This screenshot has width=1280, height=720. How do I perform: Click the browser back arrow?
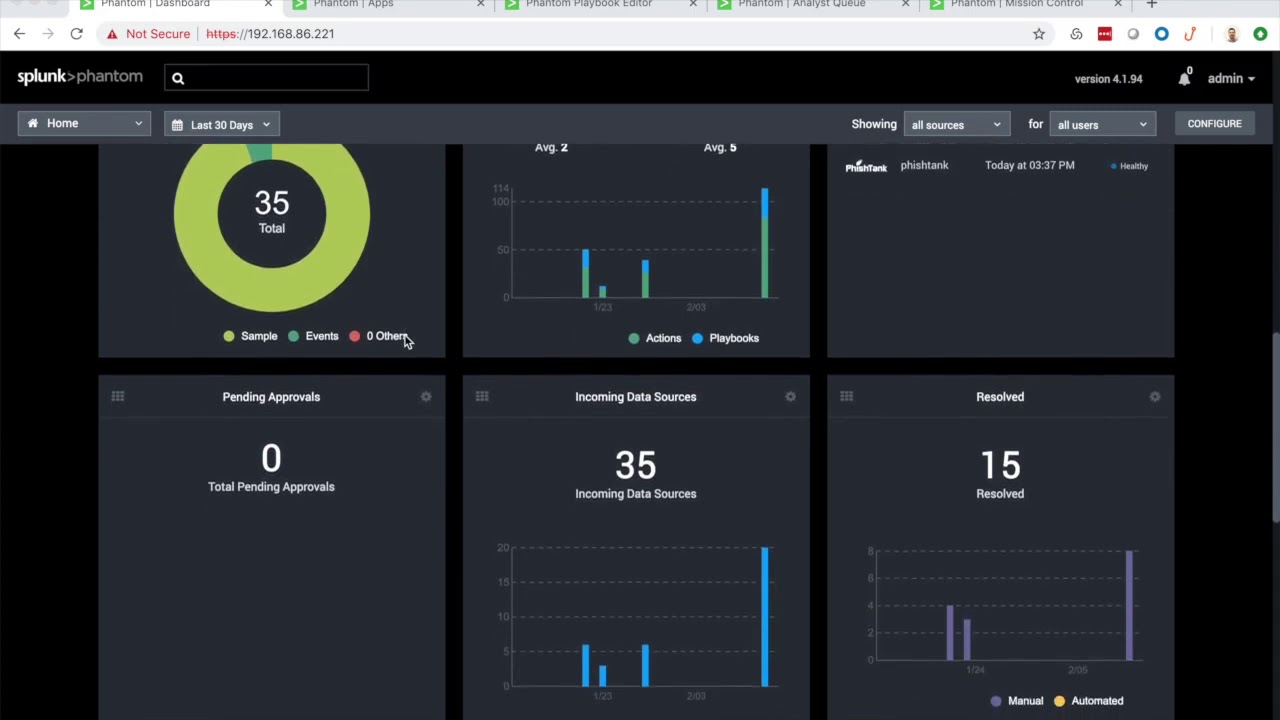[x=19, y=34]
